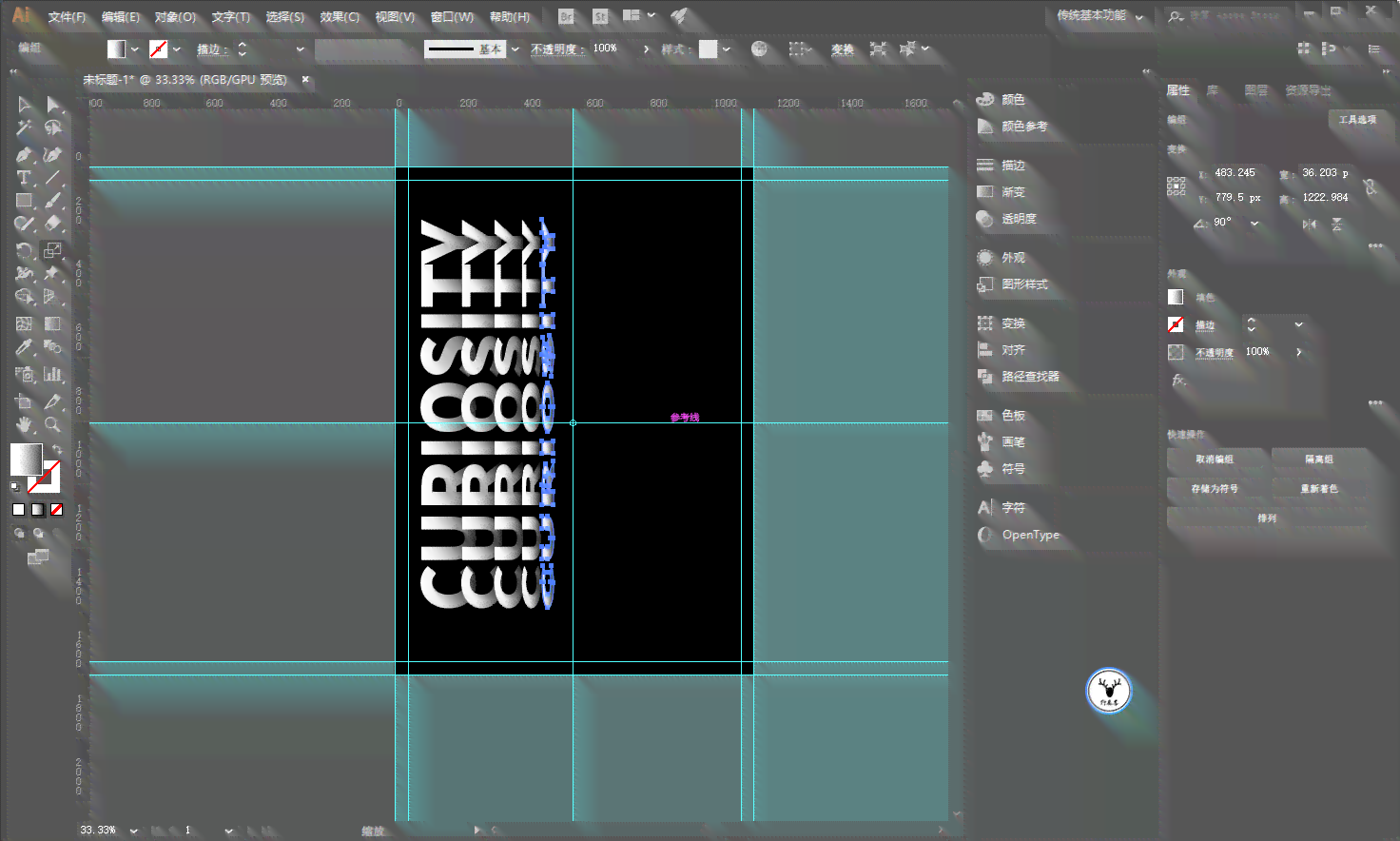1400x841 pixels.
Task: Expand the opacity slider arrow in control bar
Action: (x=646, y=49)
